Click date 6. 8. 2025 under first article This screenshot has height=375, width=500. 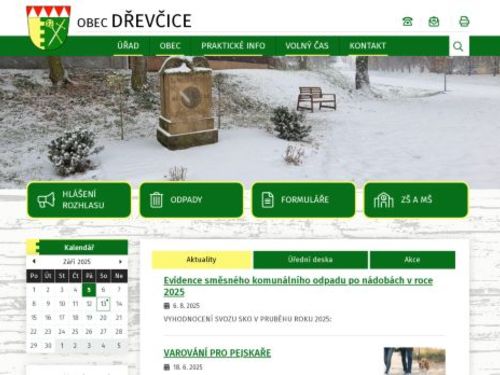(186, 306)
